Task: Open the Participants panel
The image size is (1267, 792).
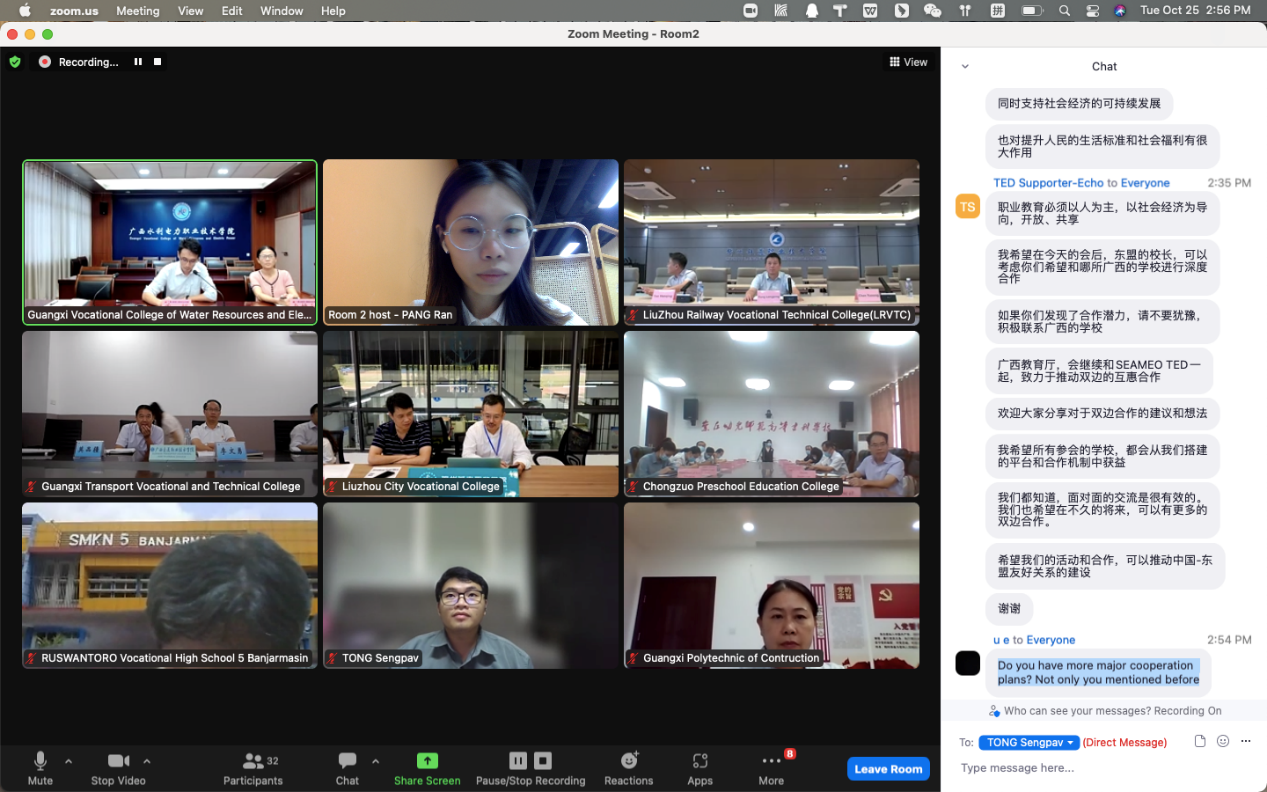Action: click(x=253, y=768)
